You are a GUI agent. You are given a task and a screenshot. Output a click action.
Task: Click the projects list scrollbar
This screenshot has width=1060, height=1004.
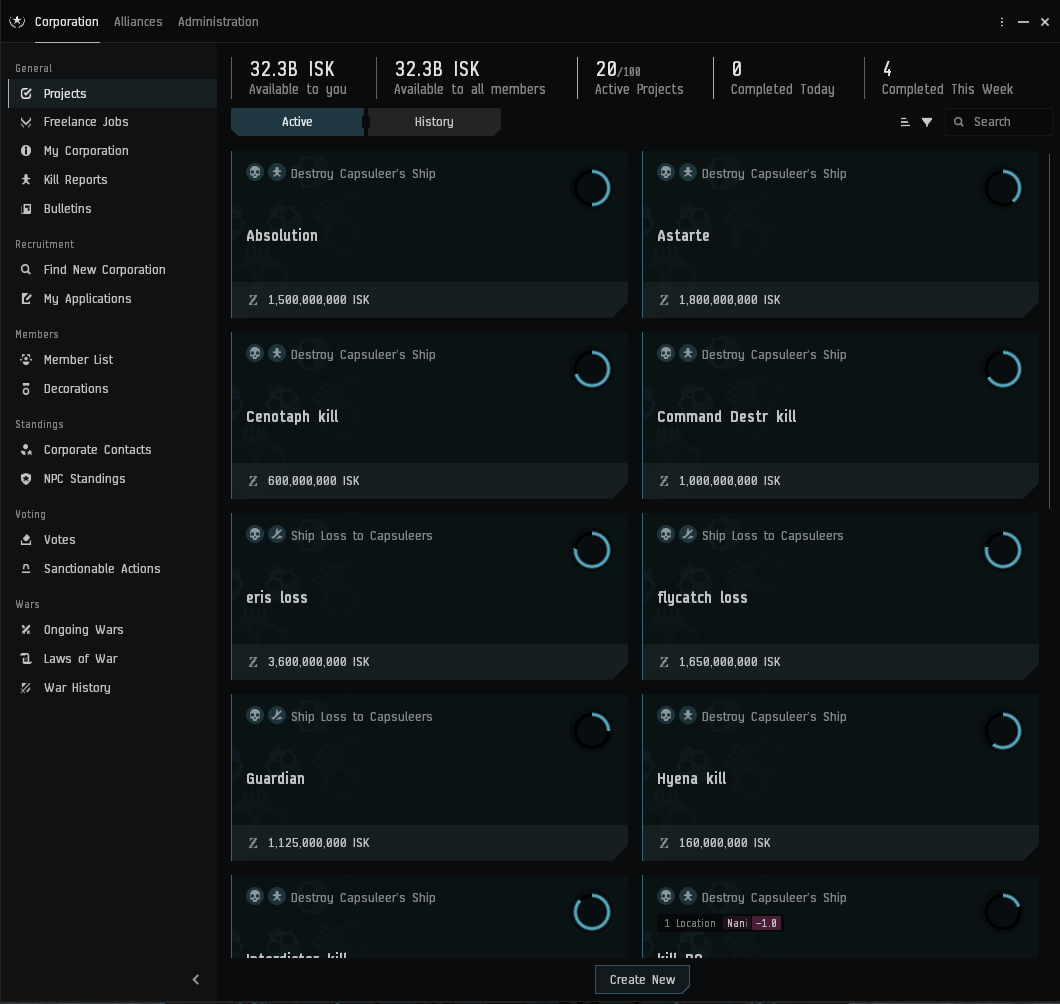point(1050,331)
